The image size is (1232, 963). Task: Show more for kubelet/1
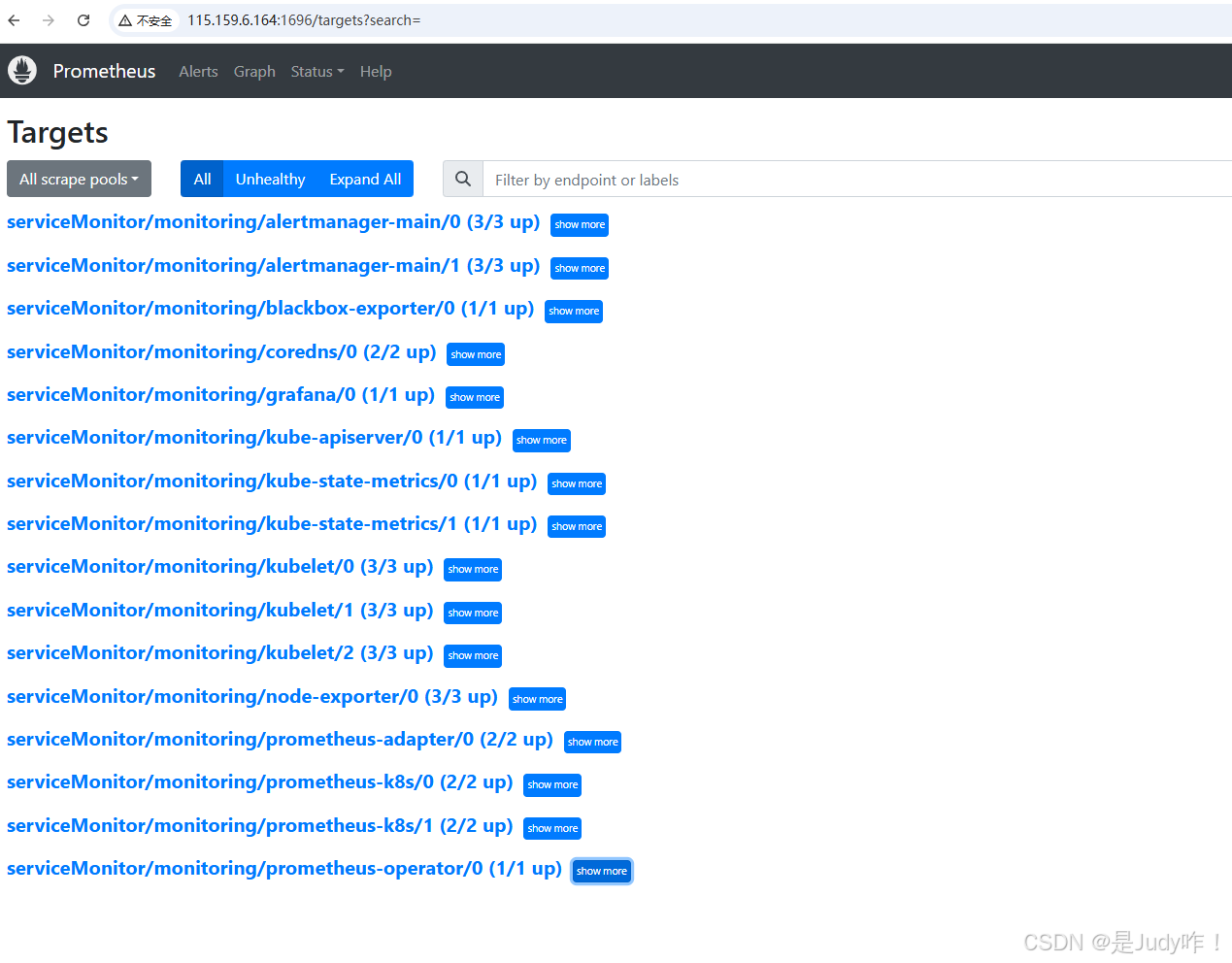473,613
